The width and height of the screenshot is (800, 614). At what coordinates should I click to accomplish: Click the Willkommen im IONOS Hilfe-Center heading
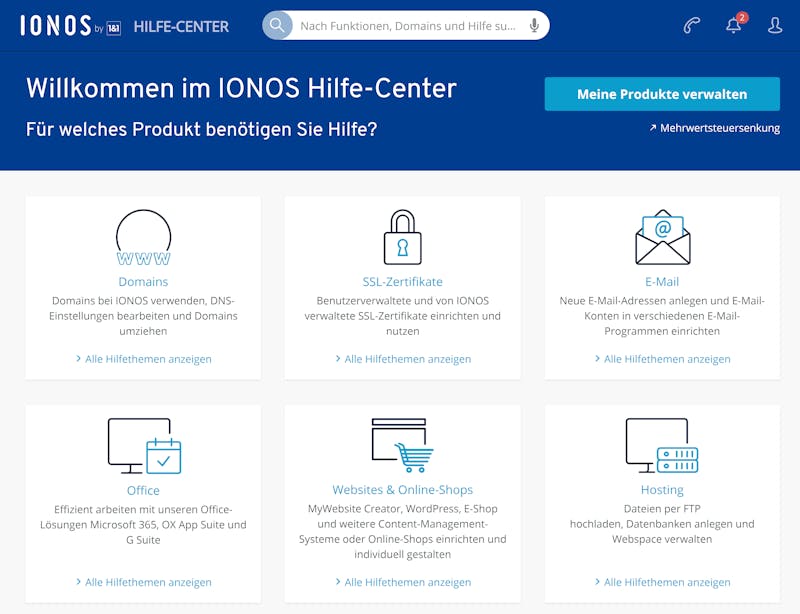click(x=241, y=88)
